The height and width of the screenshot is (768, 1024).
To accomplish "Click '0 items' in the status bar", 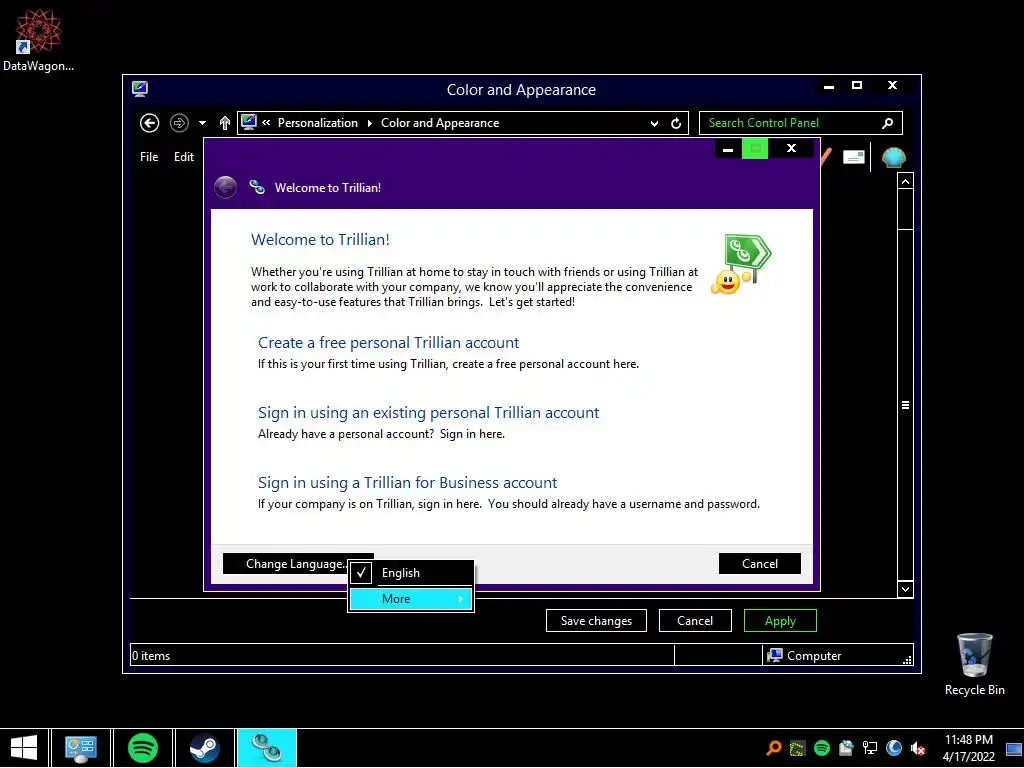I will [x=151, y=656].
